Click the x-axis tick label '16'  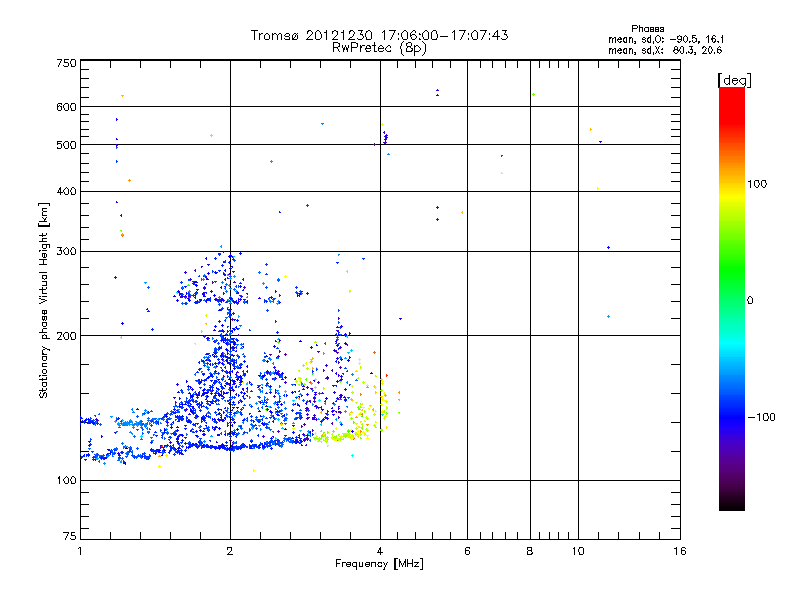point(680,551)
